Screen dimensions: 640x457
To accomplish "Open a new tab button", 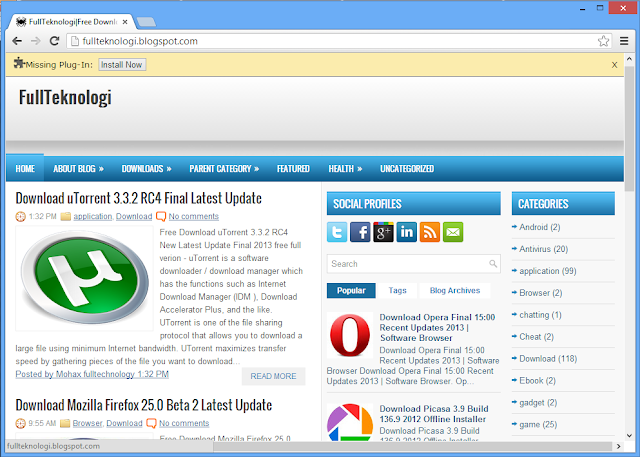I will pyautogui.click(x=146, y=22).
